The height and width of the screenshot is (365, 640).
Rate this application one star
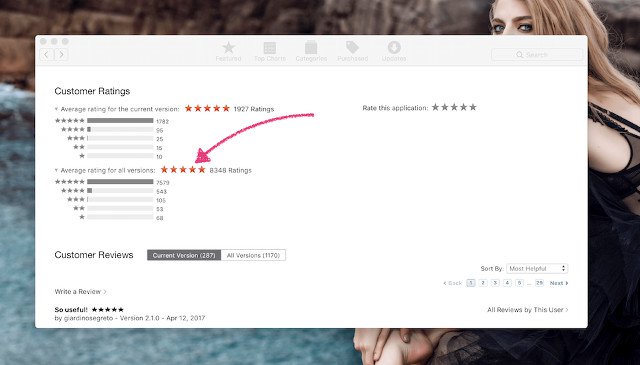436,107
